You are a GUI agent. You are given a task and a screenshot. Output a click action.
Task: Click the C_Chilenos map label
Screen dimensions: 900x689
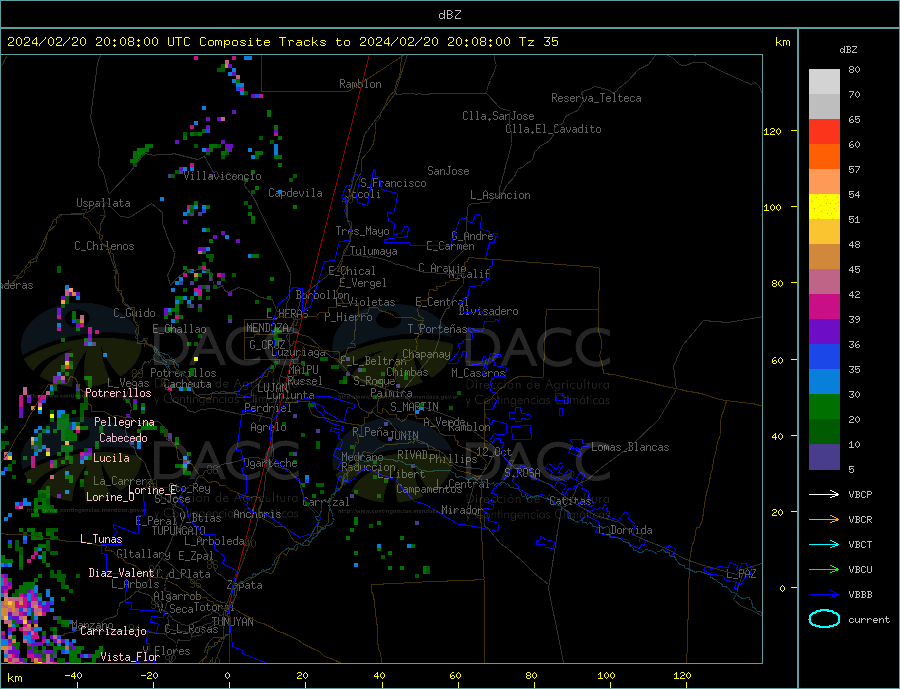click(x=104, y=246)
